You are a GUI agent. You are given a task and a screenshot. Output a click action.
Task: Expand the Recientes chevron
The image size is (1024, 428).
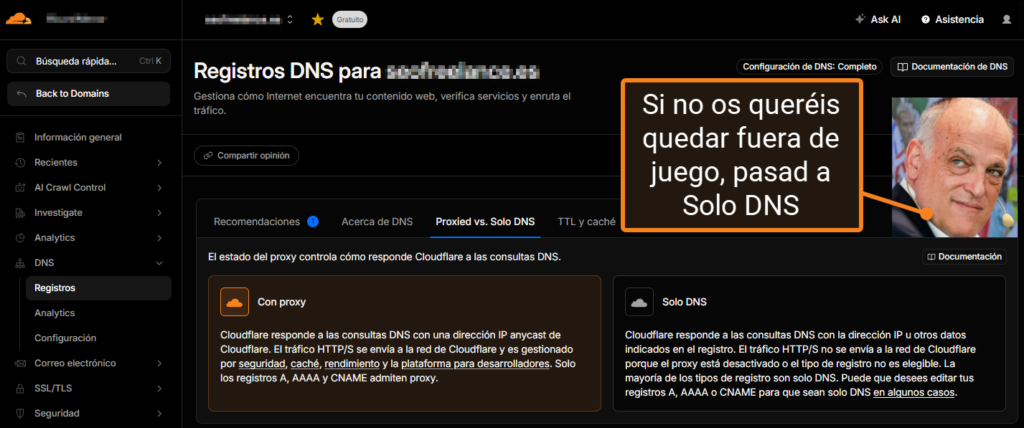coord(159,163)
